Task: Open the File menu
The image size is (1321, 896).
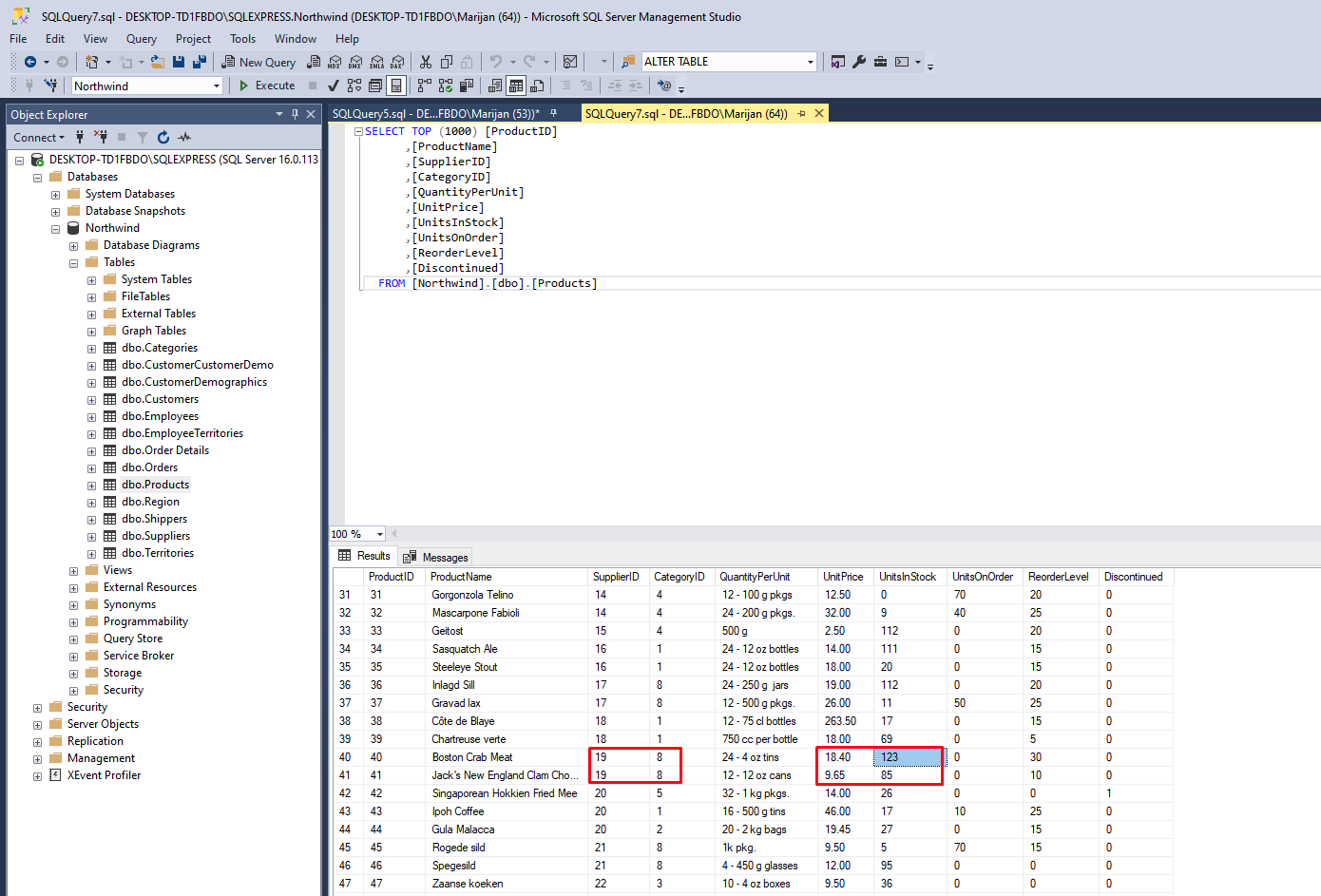Action: [18, 39]
